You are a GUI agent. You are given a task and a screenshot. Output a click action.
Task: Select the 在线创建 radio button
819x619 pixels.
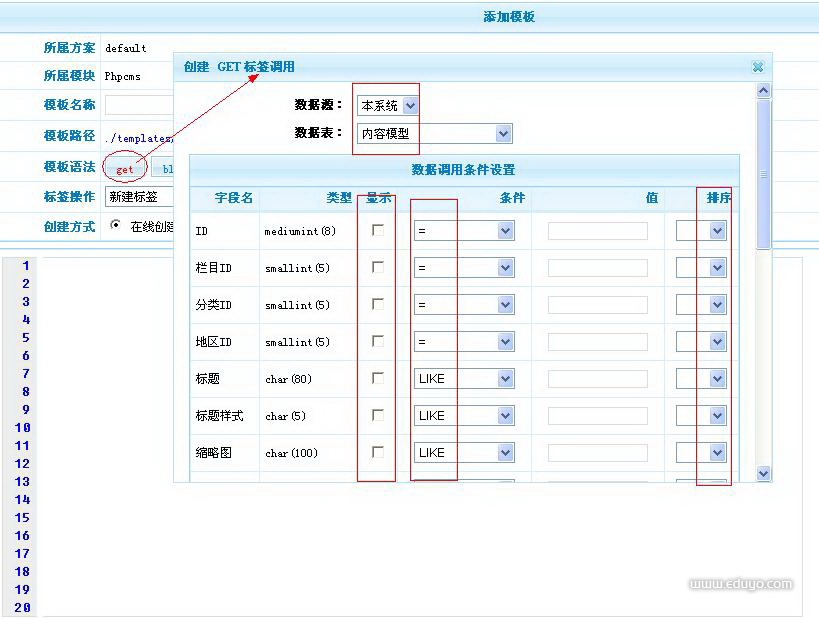click(116, 225)
